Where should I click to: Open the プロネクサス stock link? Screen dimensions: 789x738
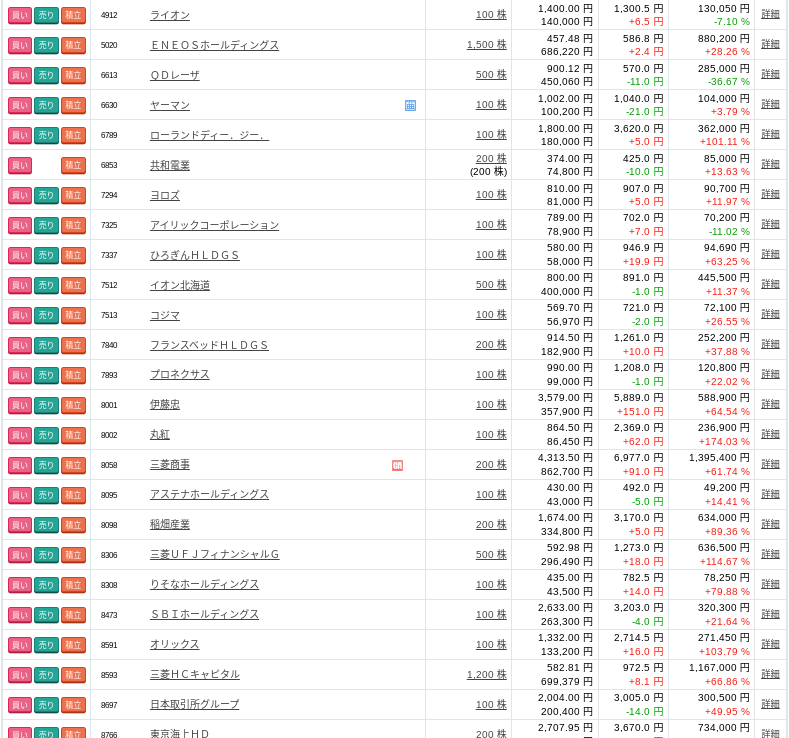click(x=180, y=375)
